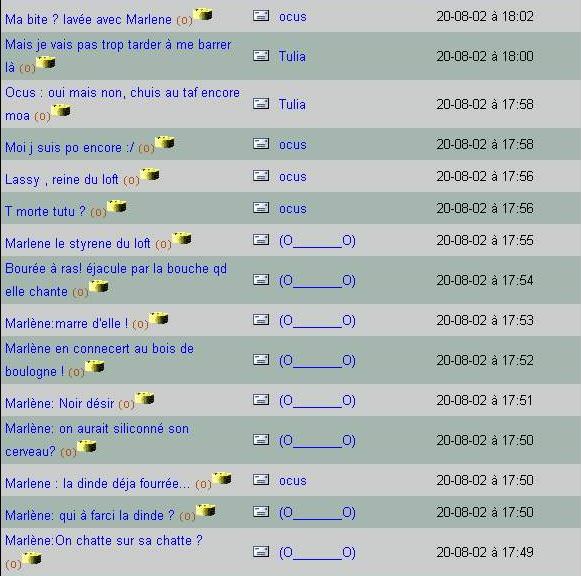Open the post "T morte tutu ?"
Image resolution: width=581 pixels, height=576 pixels.
pos(45,212)
